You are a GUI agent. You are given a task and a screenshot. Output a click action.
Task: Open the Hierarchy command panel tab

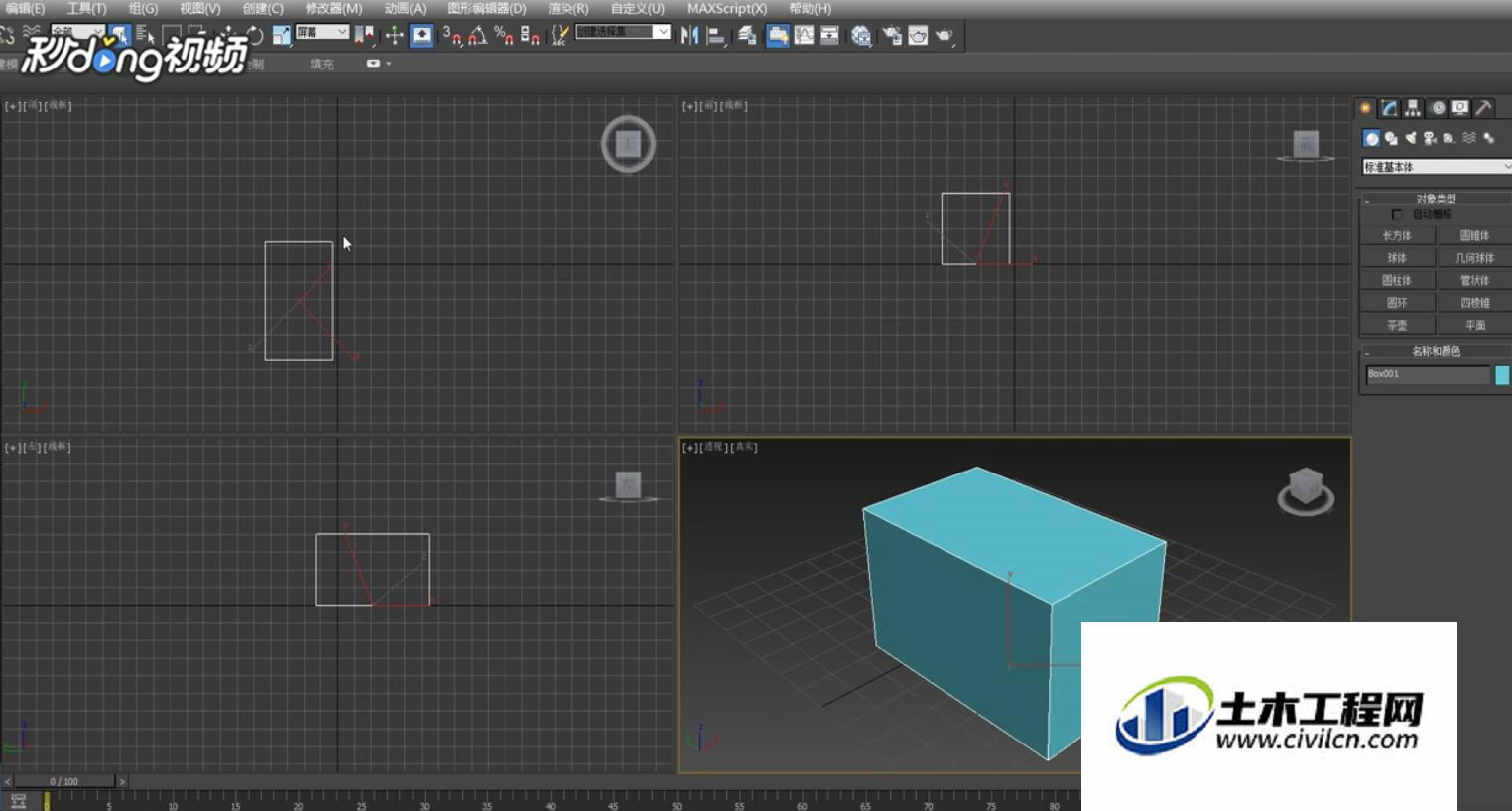click(1412, 108)
